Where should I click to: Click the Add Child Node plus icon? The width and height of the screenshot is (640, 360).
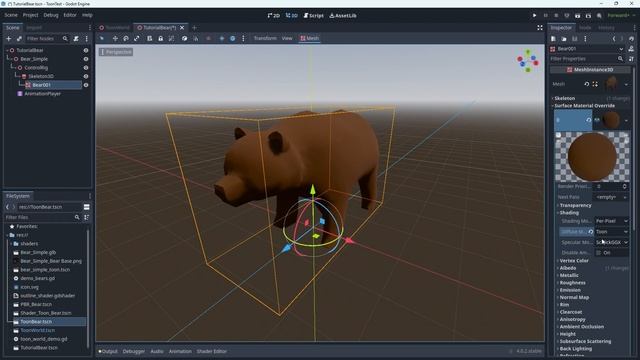[x=9, y=38]
